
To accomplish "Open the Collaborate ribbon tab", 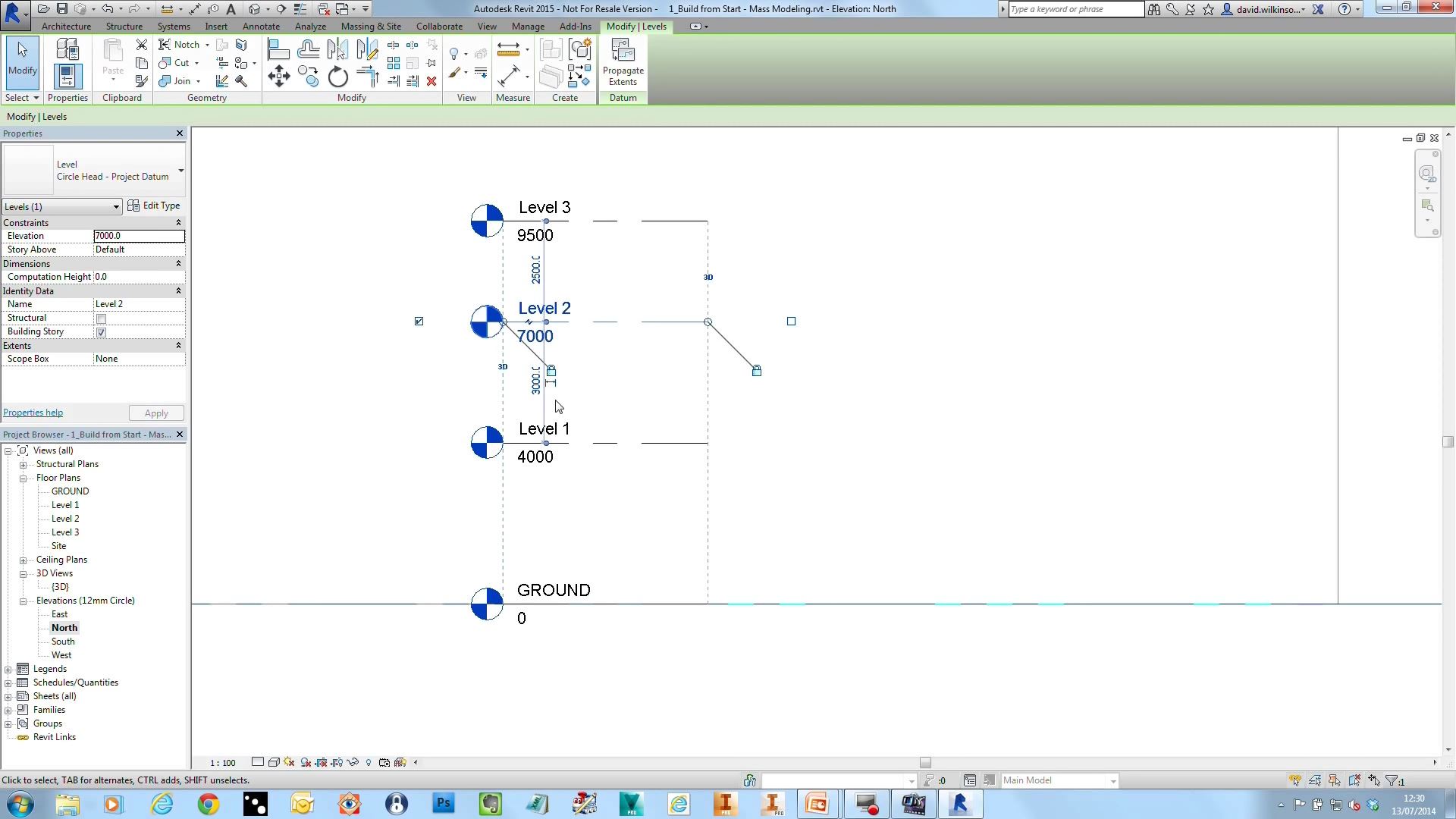I will (439, 27).
